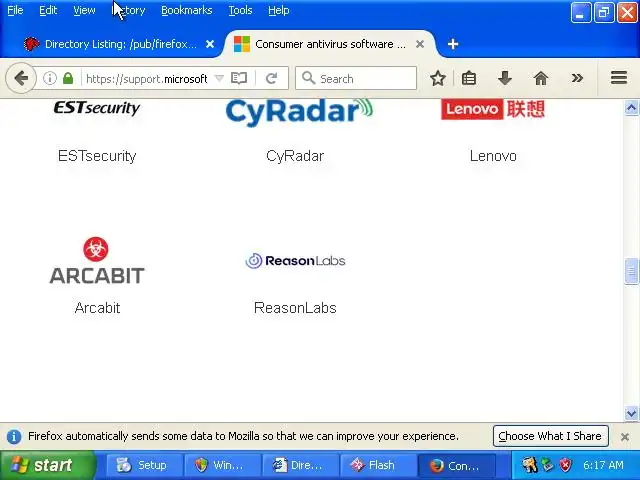Close the Consumer antivirus software tab
The image size is (640, 480).
pos(420,44)
